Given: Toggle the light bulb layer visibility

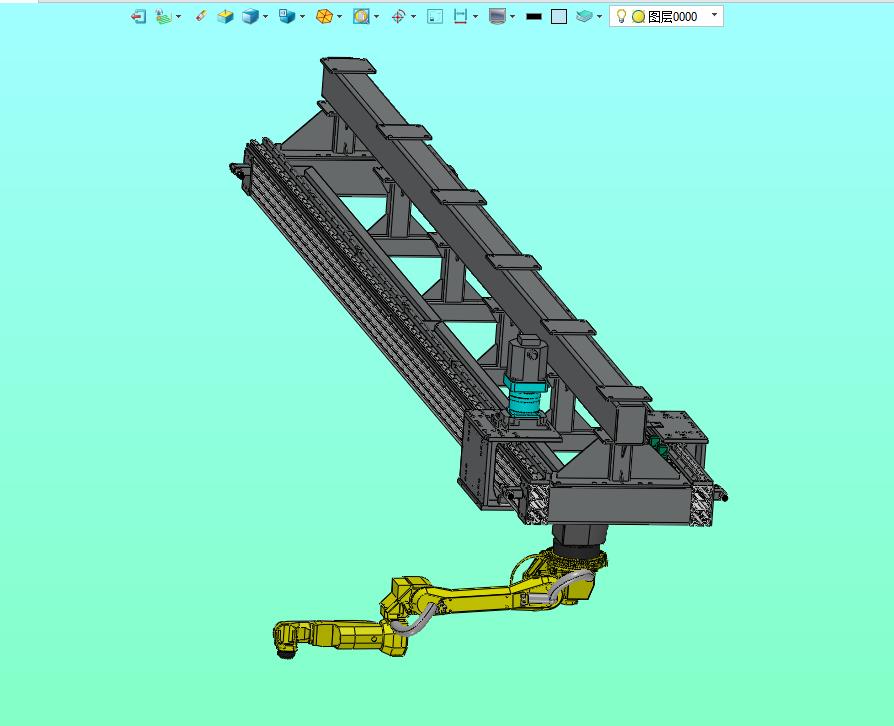Looking at the screenshot, I should pyautogui.click(x=621, y=17).
